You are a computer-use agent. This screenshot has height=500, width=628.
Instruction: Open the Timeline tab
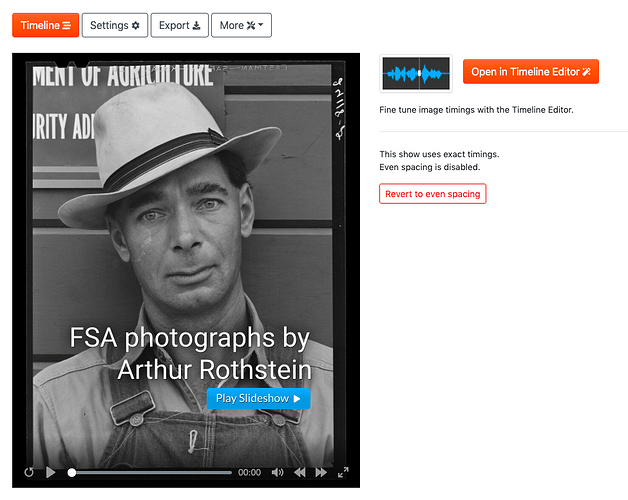[45, 25]
